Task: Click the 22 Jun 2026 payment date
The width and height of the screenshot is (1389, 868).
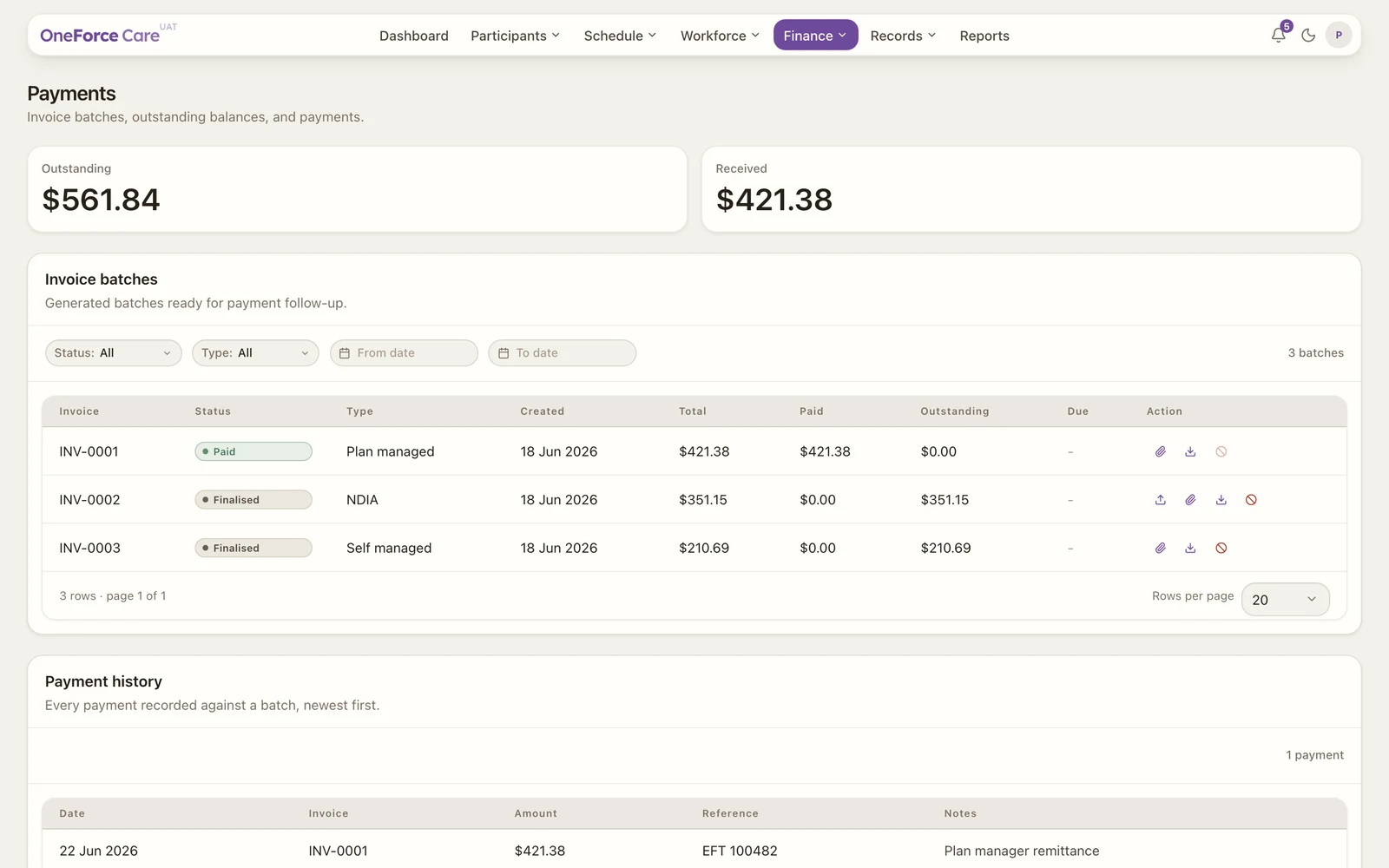Action: 98,851
